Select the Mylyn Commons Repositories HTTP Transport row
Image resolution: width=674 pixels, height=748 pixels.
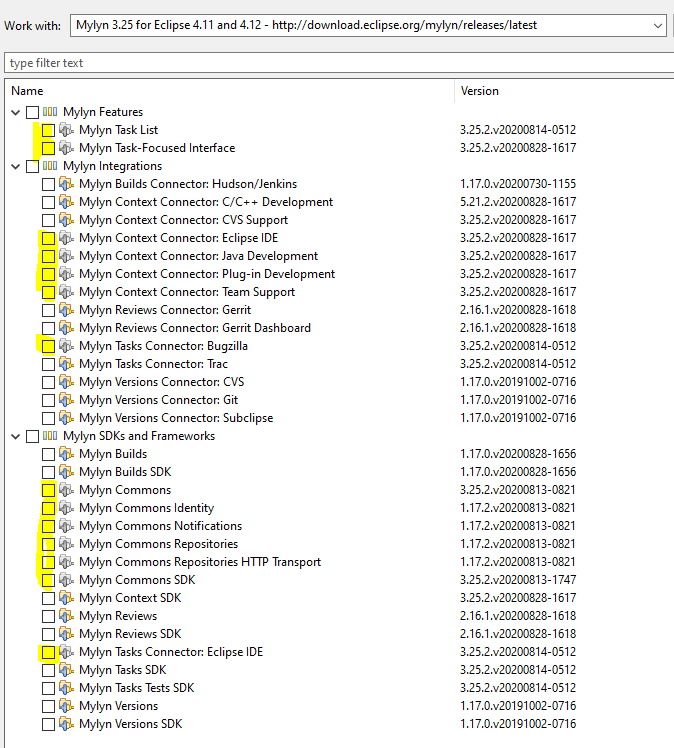(200, 562)
